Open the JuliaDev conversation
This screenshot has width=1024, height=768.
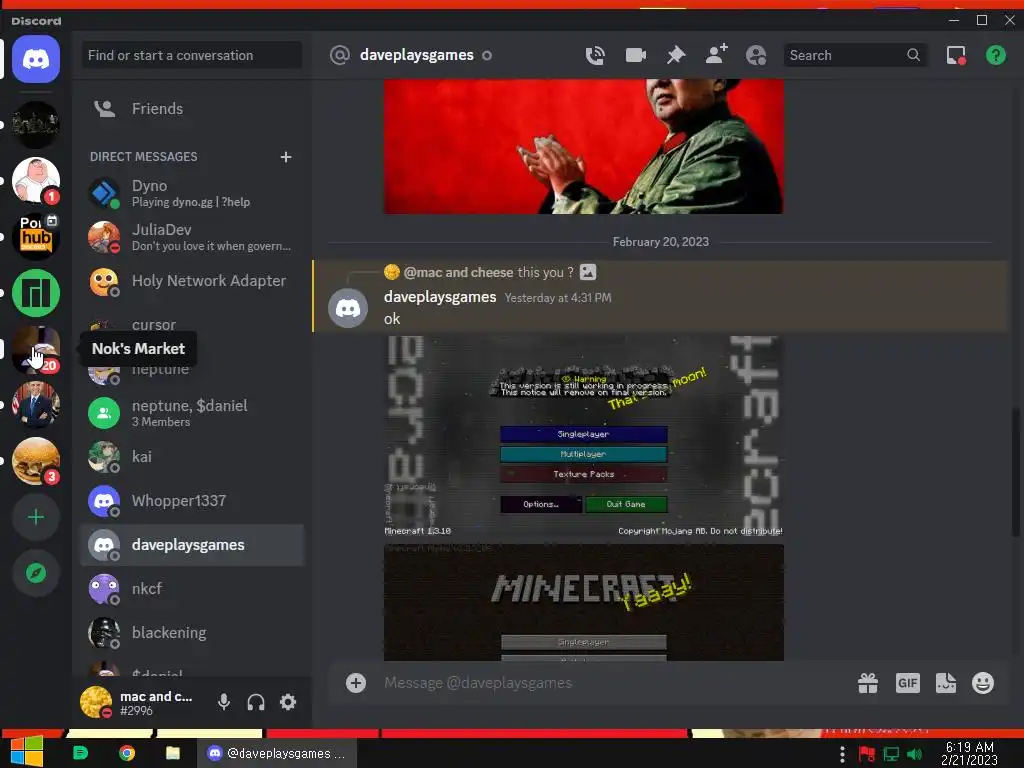point(192,236)
